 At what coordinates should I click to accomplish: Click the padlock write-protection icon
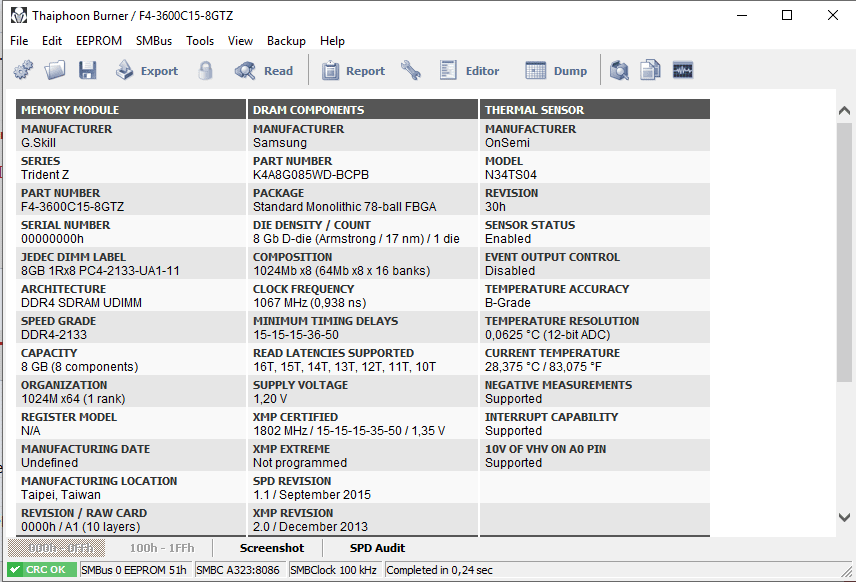pos(205,70)
